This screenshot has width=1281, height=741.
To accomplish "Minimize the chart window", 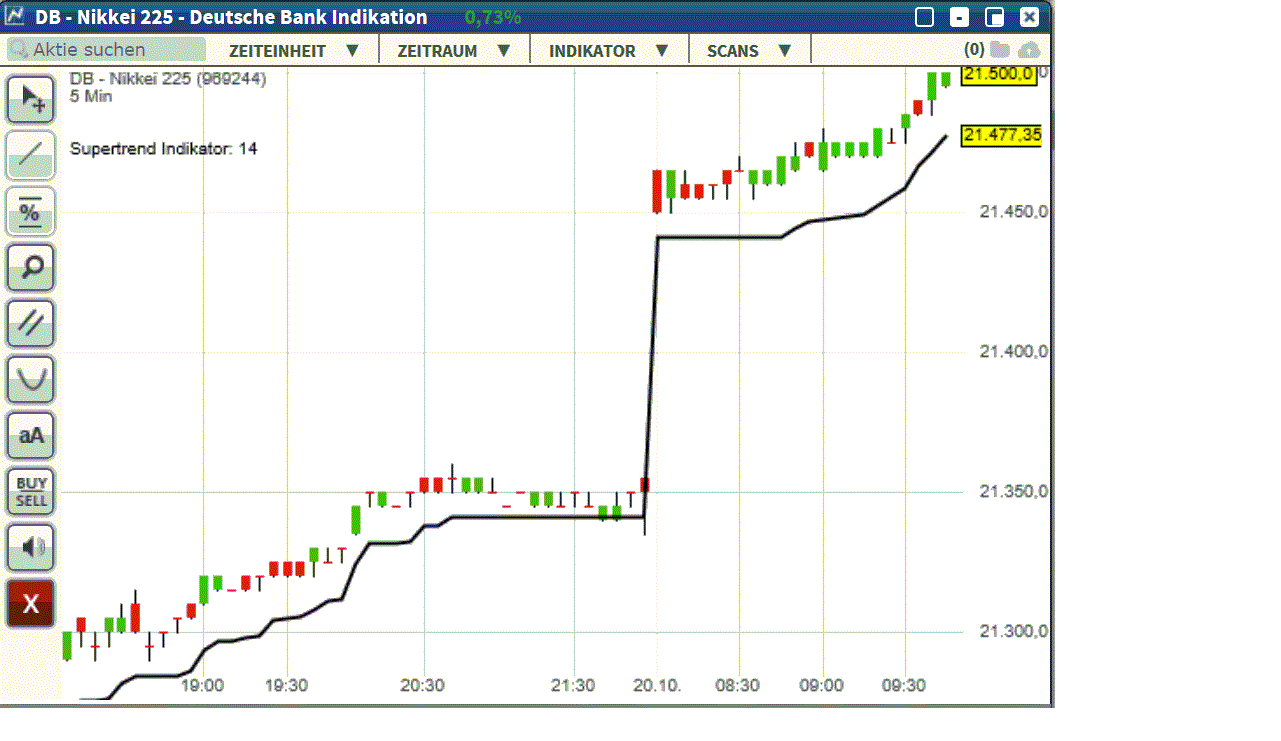I will (x=960, y=17).
